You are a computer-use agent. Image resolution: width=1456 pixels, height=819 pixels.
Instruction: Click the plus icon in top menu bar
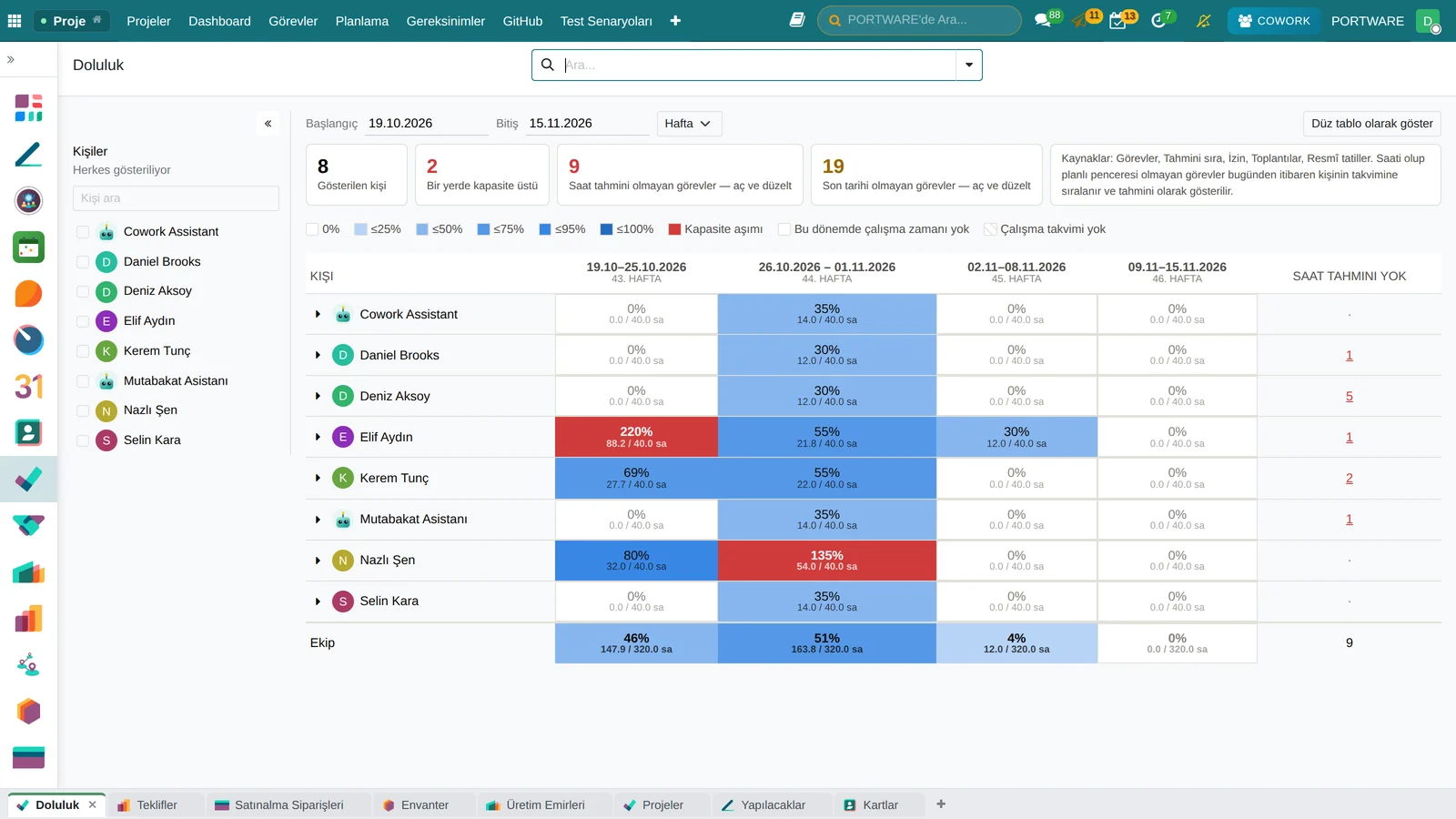point(675,20)
